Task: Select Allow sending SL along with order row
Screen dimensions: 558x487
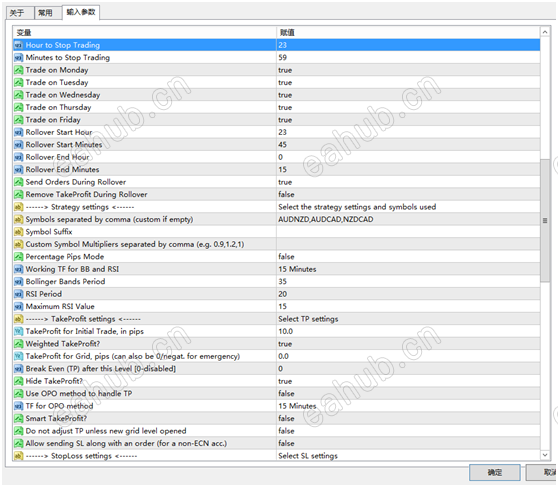Action: (x=277, y=444)
